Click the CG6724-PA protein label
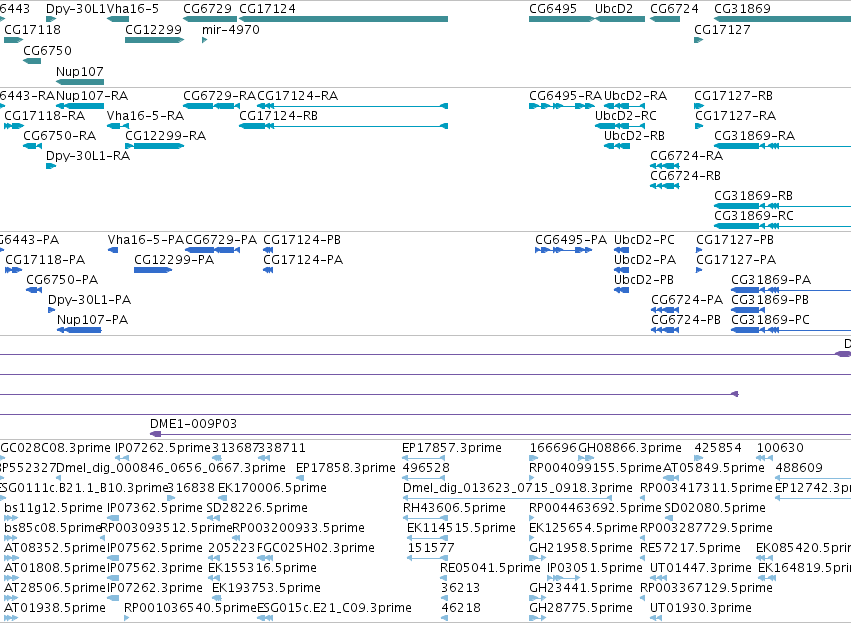This screenshot has width=851, height=623. click(687, 300)
